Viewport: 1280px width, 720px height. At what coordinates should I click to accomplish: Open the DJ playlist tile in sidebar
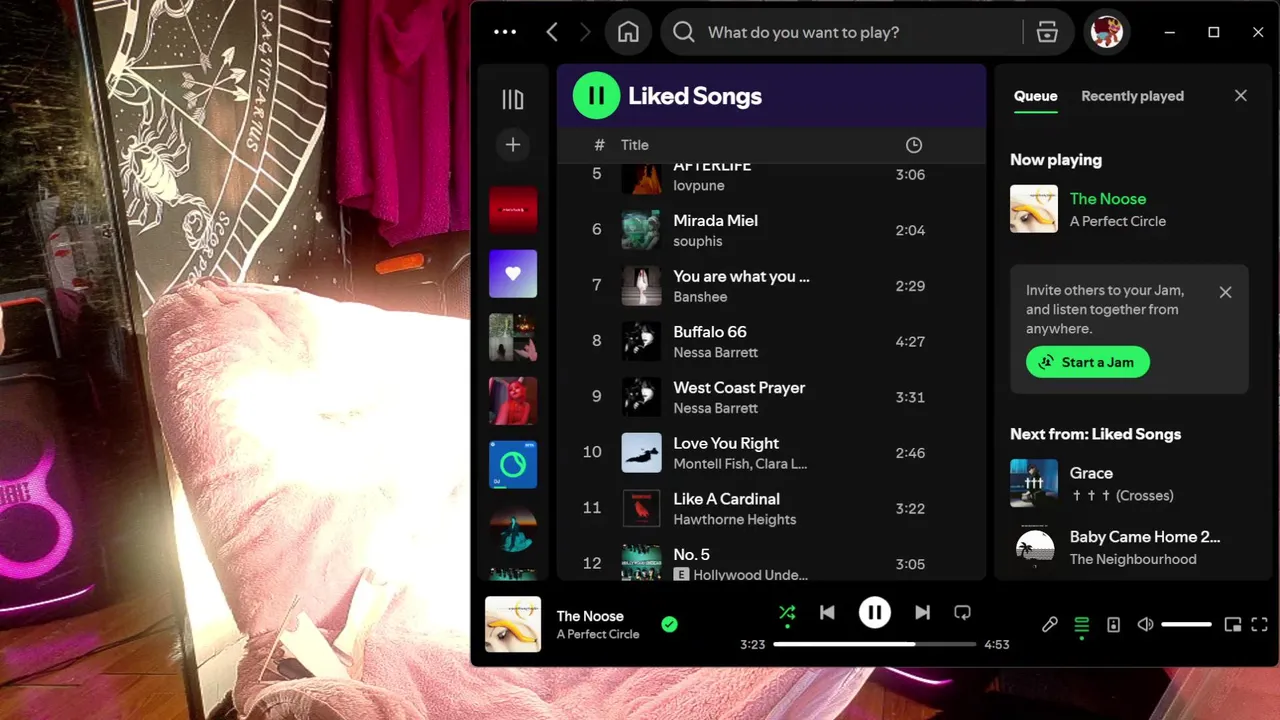click(513, 465)
